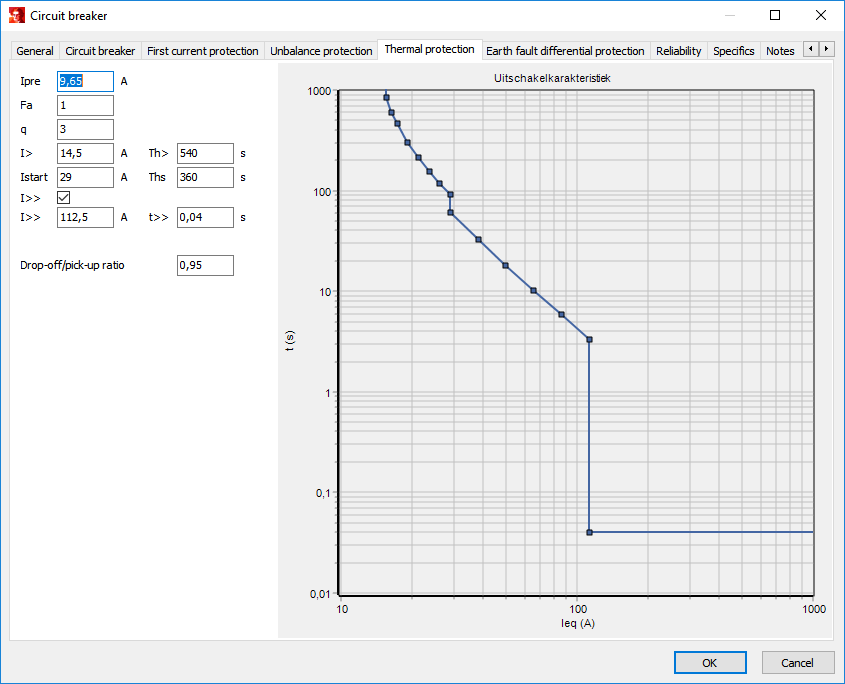Click the t (s) axis label

(x=290, y=341)
